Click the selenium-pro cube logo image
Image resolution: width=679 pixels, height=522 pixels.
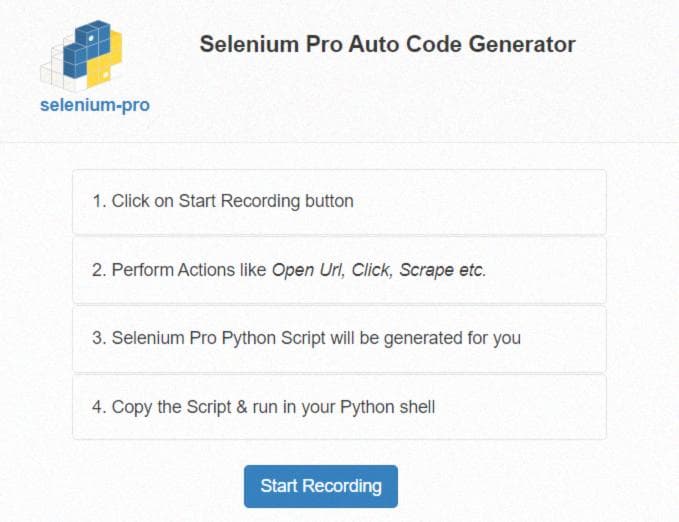[81, 55]
